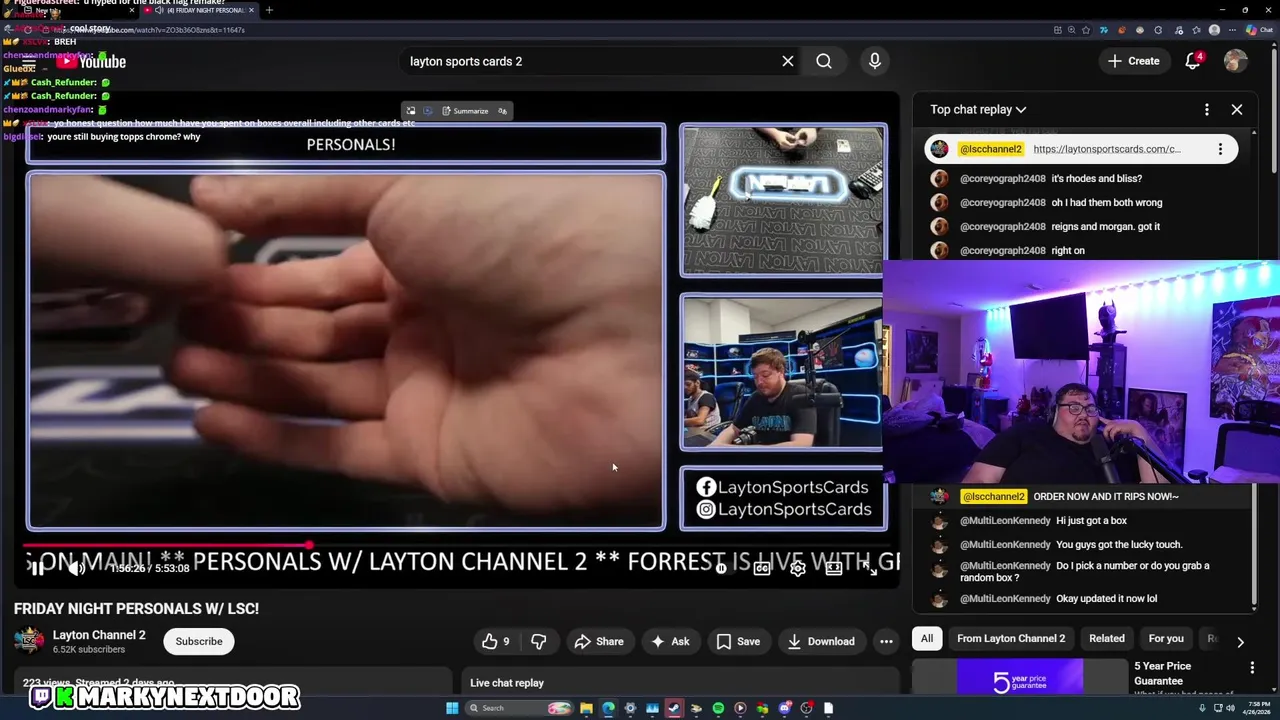Click the search magnifier button
The width and height of the screenshot is (1280, 720).
[x=824, y=61]
